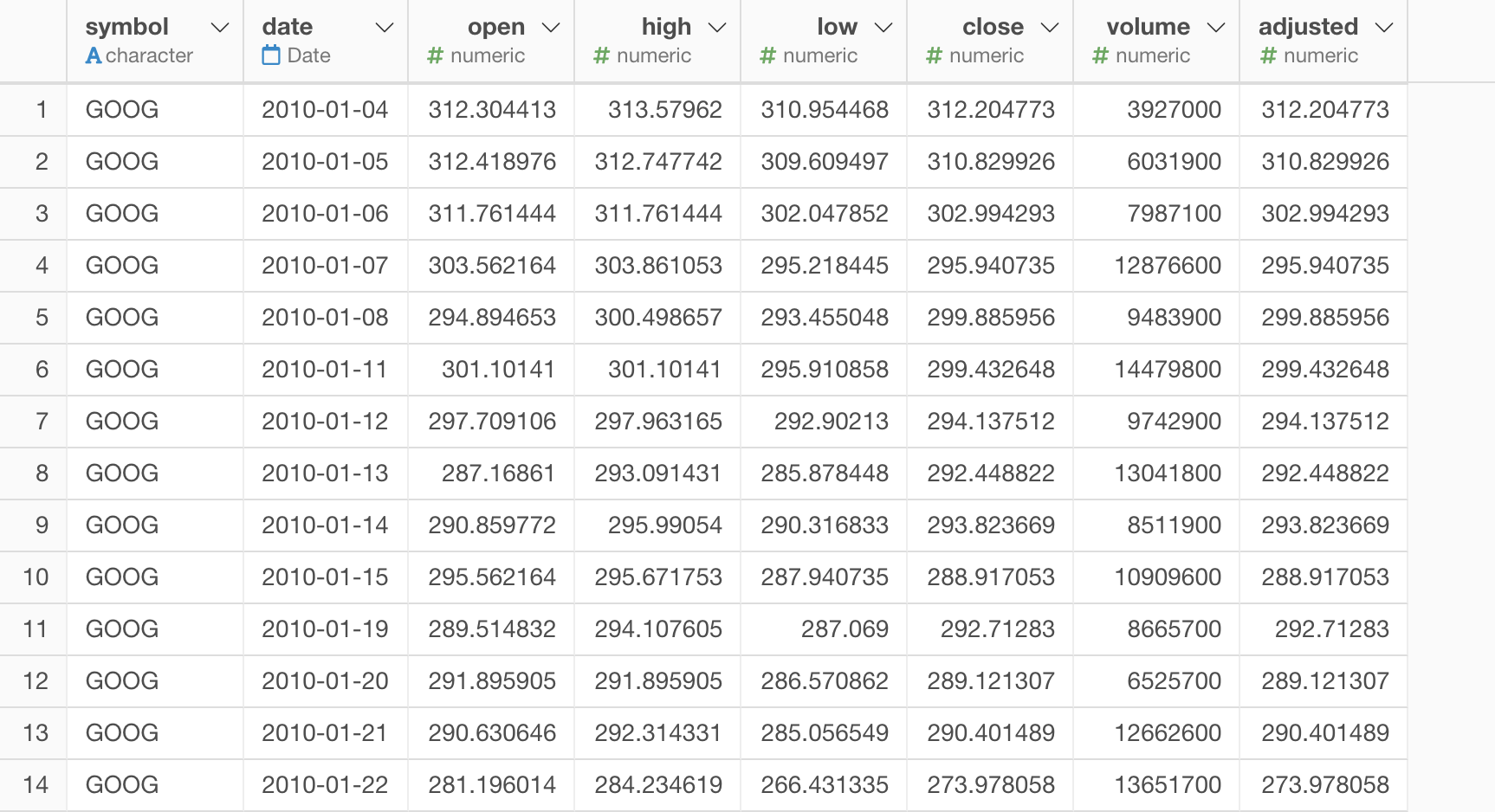
Task: Click the numeric hash icon under low
Action: pyautogui.click(x=767, y=55)
